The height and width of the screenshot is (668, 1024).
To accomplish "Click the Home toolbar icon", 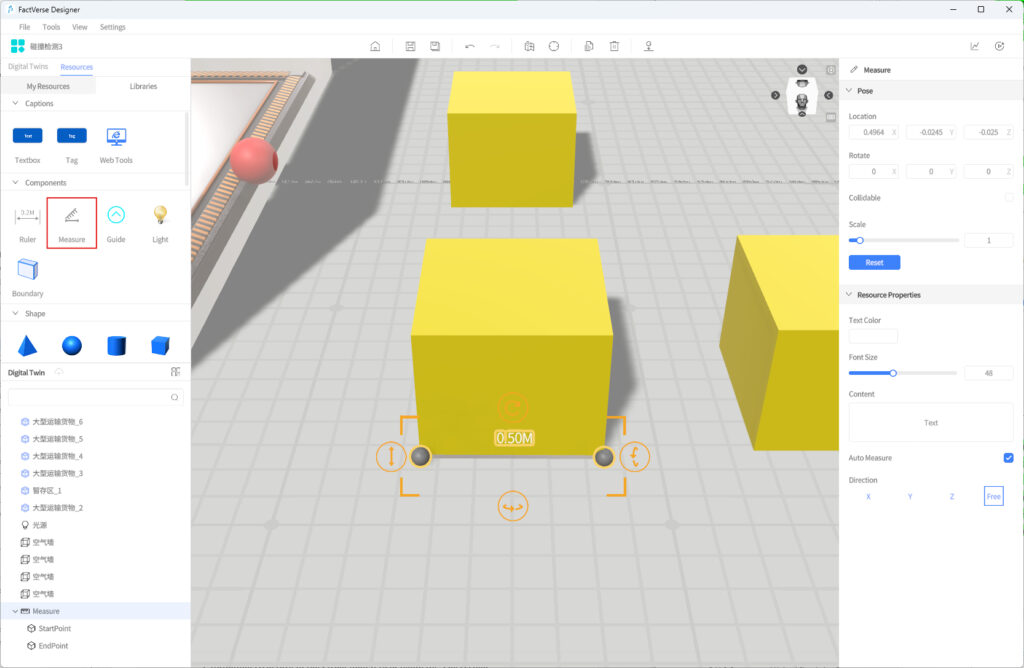I will point(375,46).
